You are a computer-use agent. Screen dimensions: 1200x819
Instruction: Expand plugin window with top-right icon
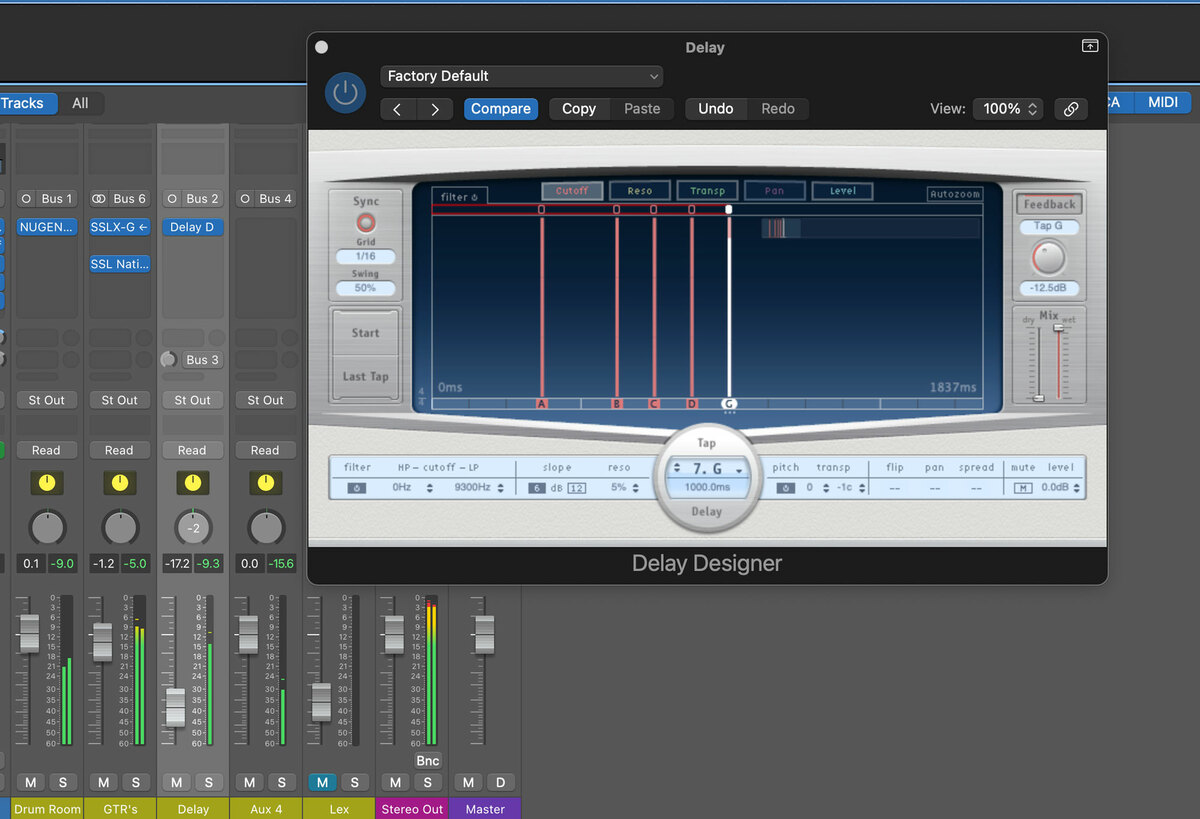tap(1090, 46)
